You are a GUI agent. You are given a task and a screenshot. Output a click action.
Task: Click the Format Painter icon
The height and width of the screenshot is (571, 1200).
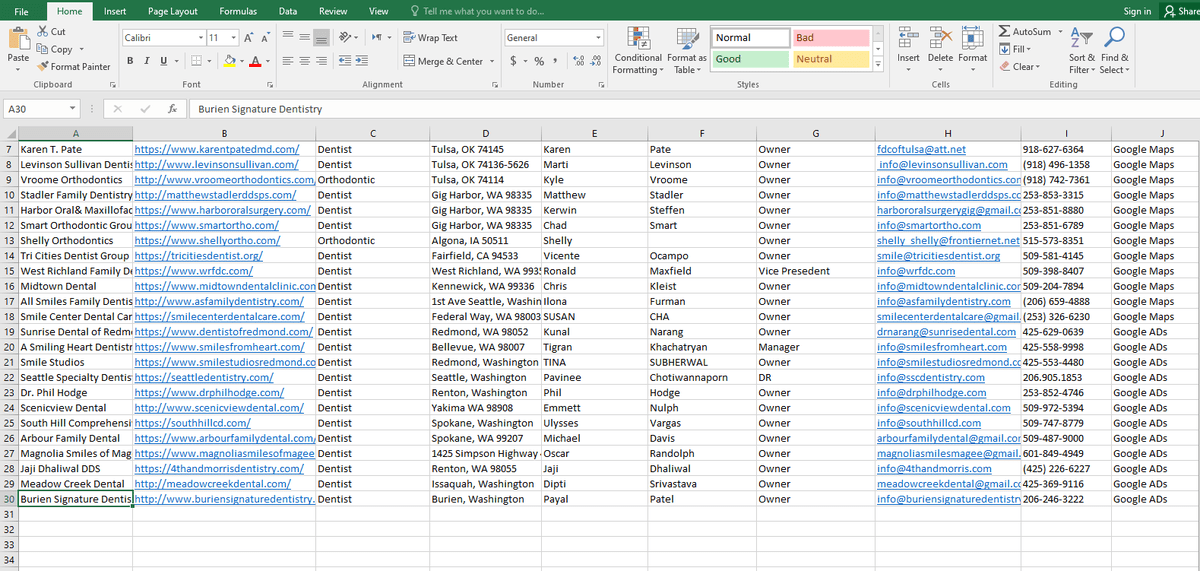(43, 67)
